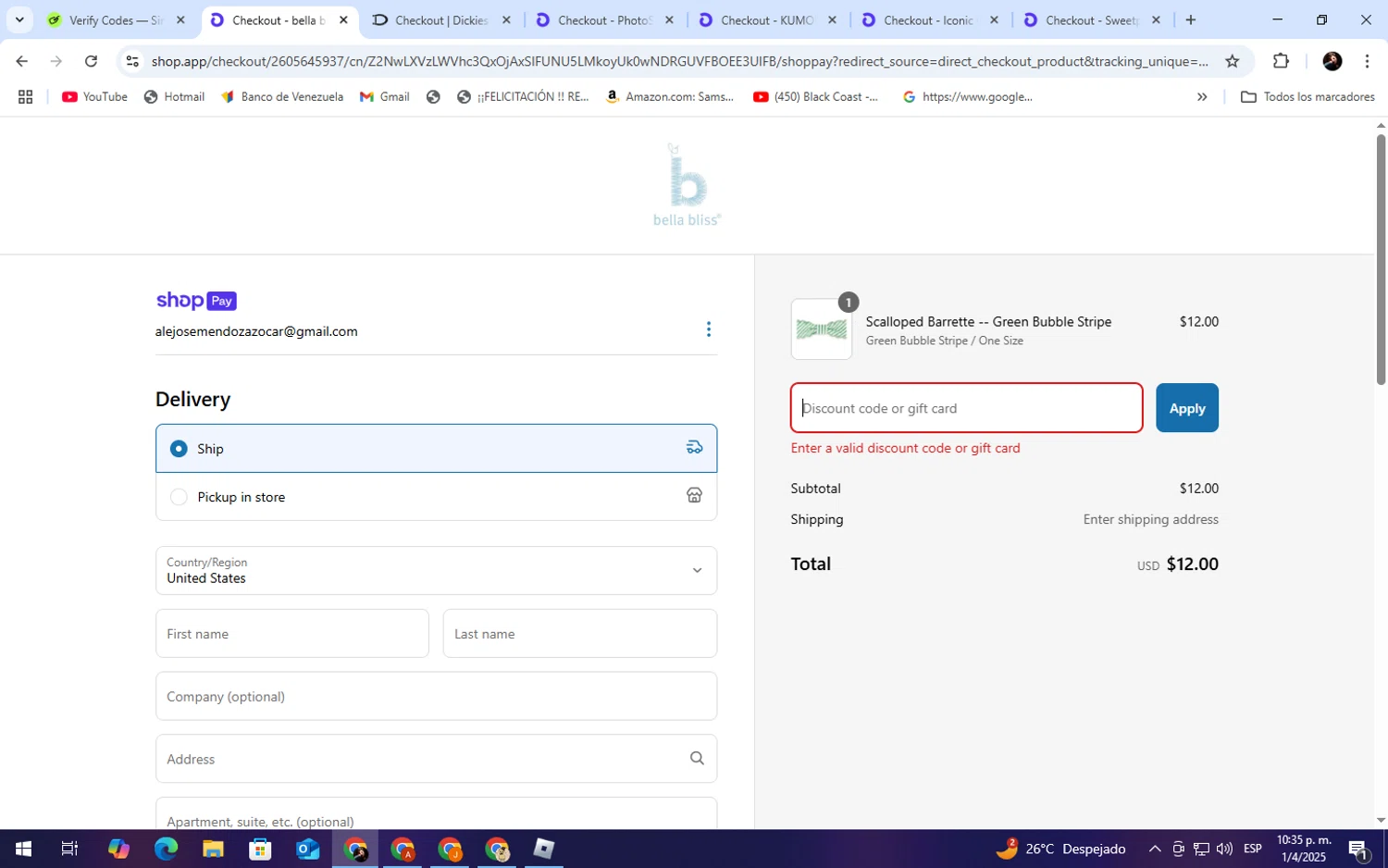
Task: Open the site information icon in address bar
Action: [x=132, y=61]
